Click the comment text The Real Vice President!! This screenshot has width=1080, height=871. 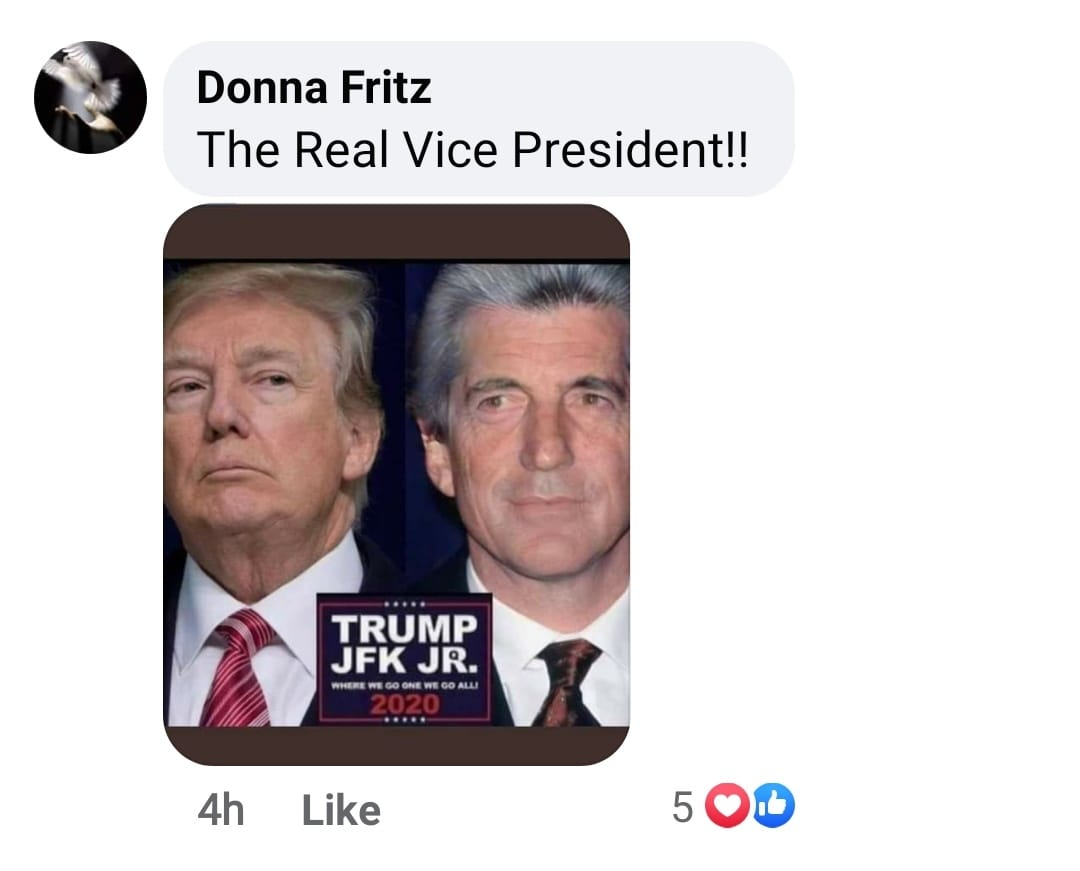tap(472, 149)
